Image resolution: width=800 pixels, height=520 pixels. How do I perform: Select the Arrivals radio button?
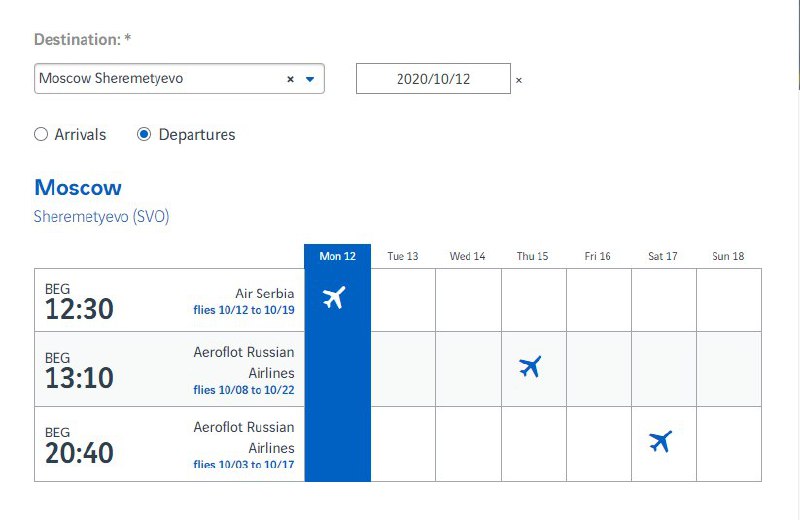(x=41, y=134)
